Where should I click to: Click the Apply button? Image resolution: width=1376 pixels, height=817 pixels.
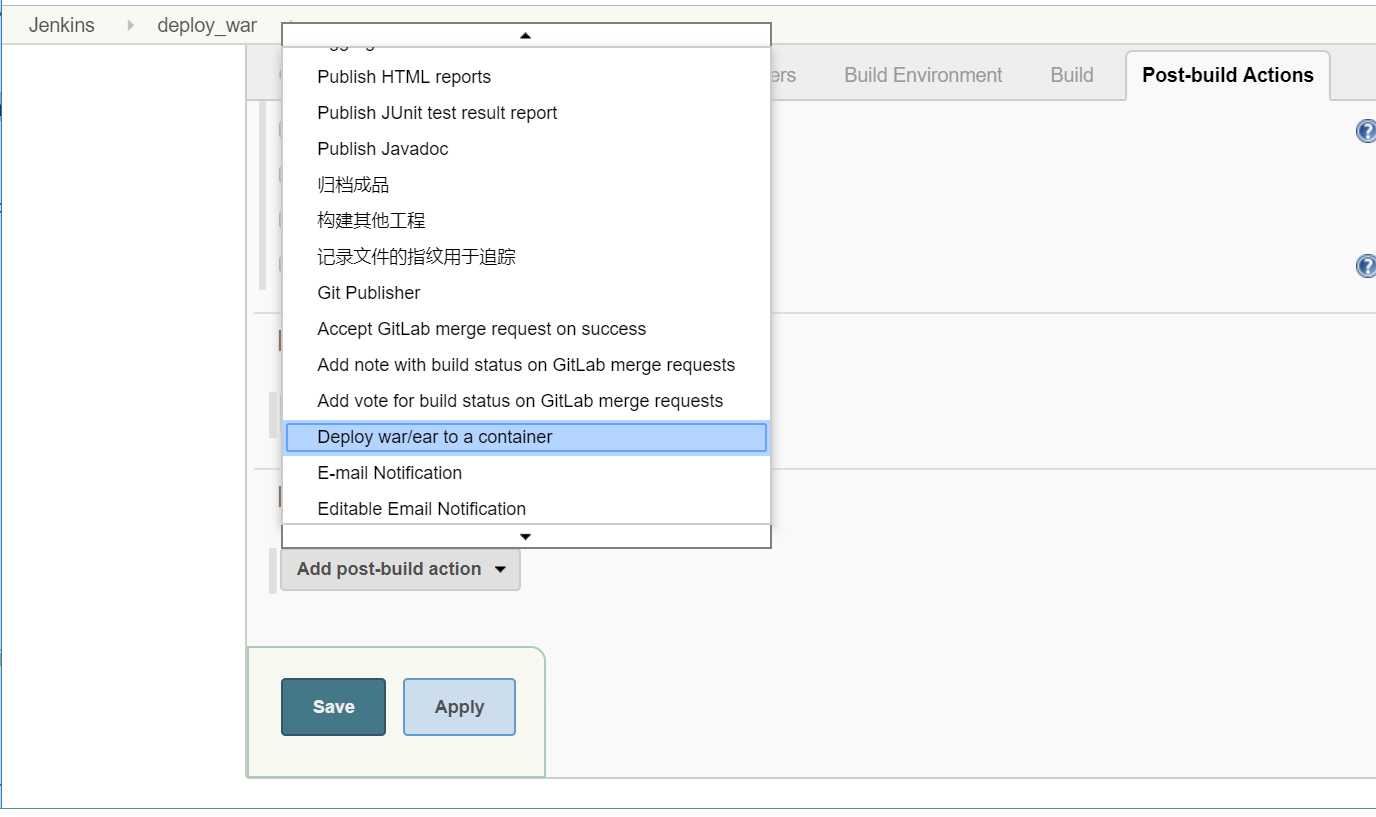coord(459,707)
